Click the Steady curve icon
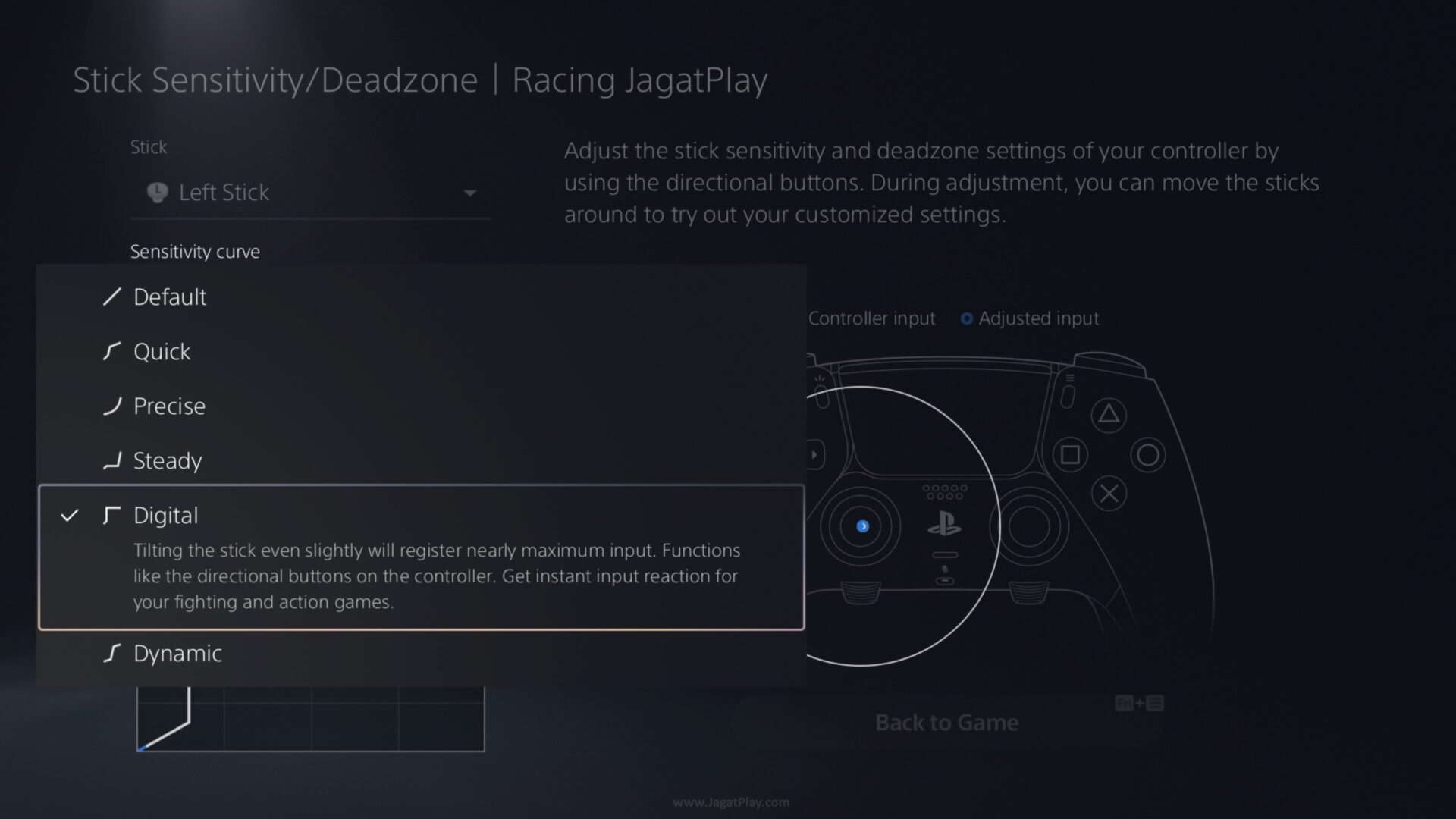The height and width of the screenshot is (819, 1456). 112,461
